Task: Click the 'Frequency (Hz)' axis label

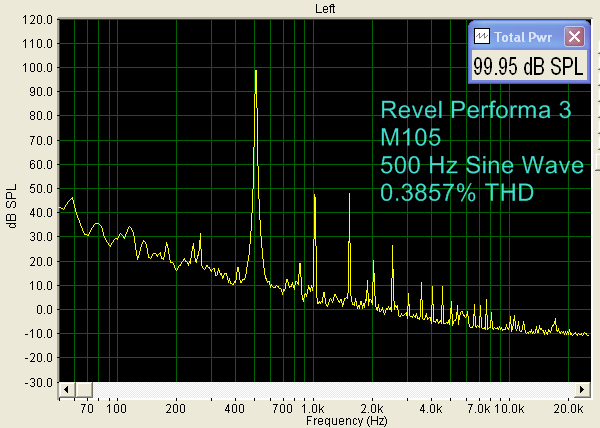Action: tap(347, 421)
